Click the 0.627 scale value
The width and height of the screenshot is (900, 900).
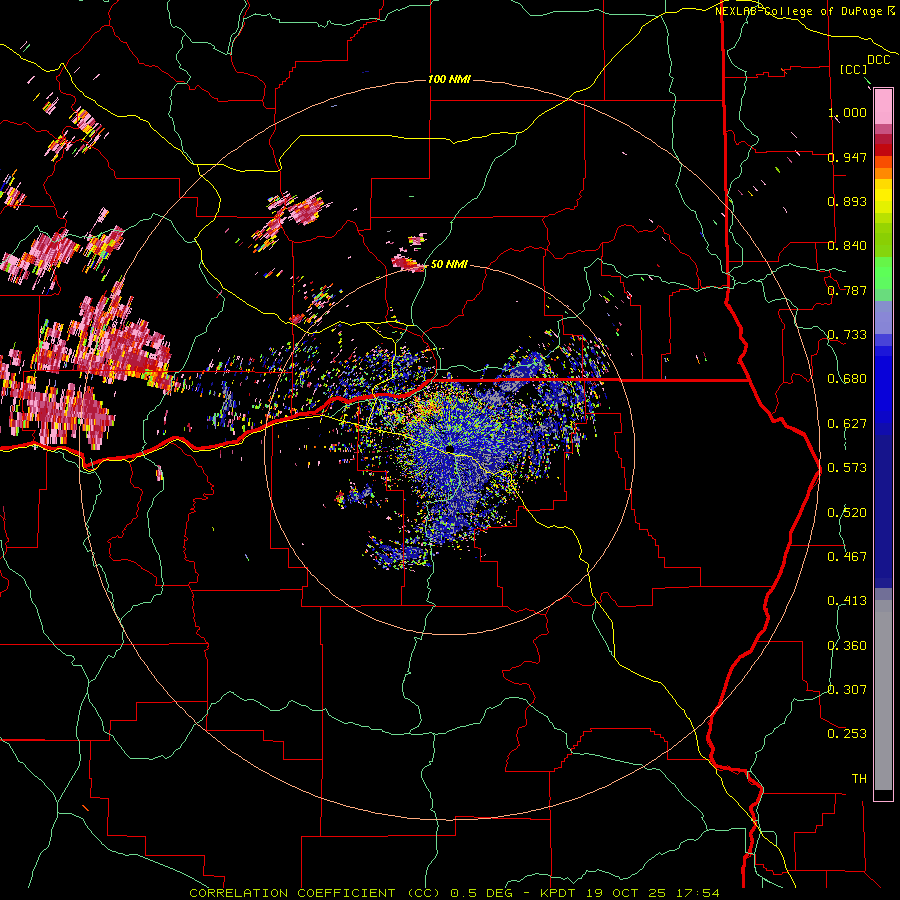click(x=847, y=424)
